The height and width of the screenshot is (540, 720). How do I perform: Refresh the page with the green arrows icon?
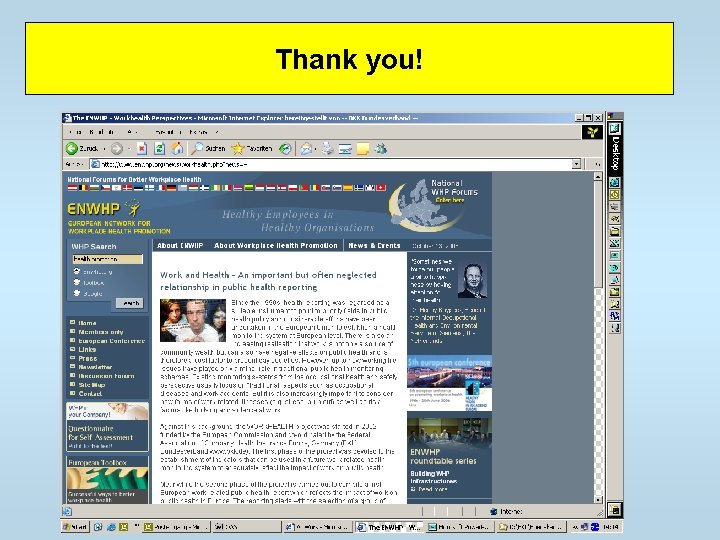point(159,148)
